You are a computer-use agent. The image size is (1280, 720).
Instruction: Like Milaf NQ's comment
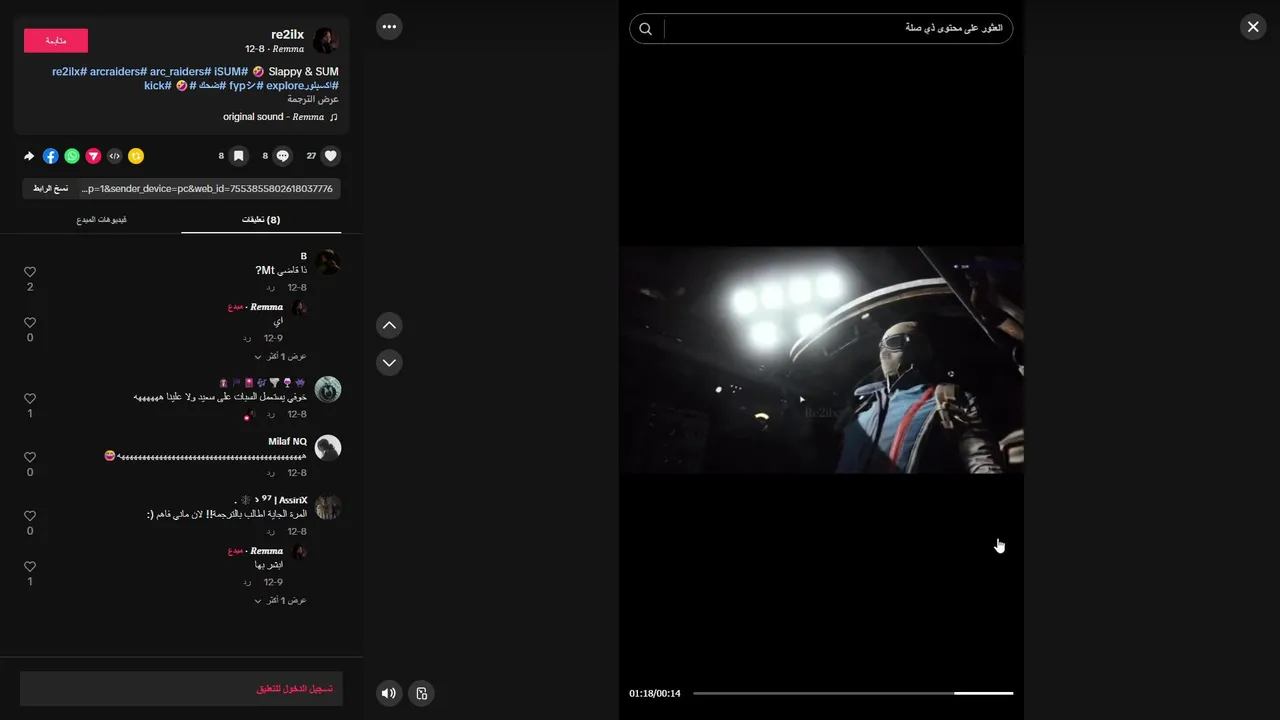30,457
